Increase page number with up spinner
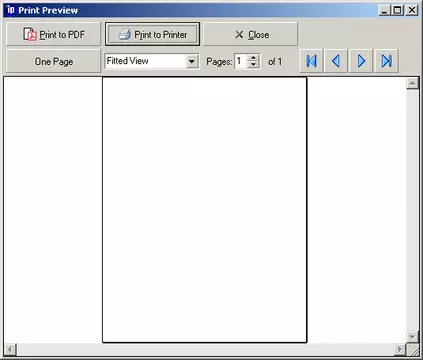423x360 pixels. 254,57
